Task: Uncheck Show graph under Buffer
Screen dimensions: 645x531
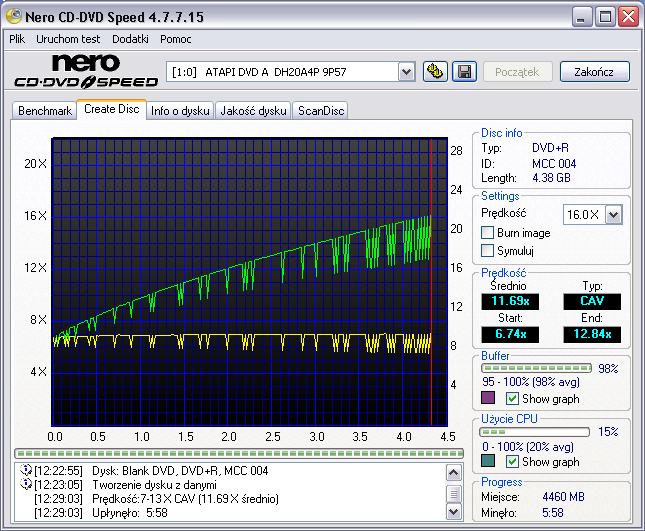Action: [512, 398]
